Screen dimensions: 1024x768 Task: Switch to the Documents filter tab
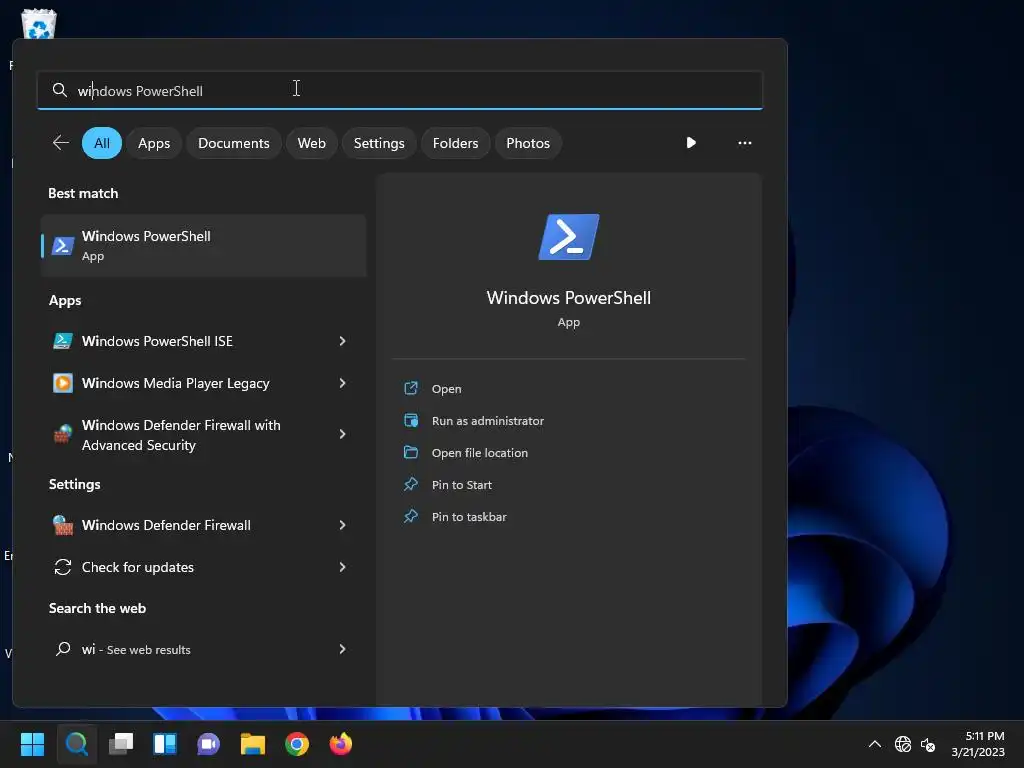tap(234, 143)
